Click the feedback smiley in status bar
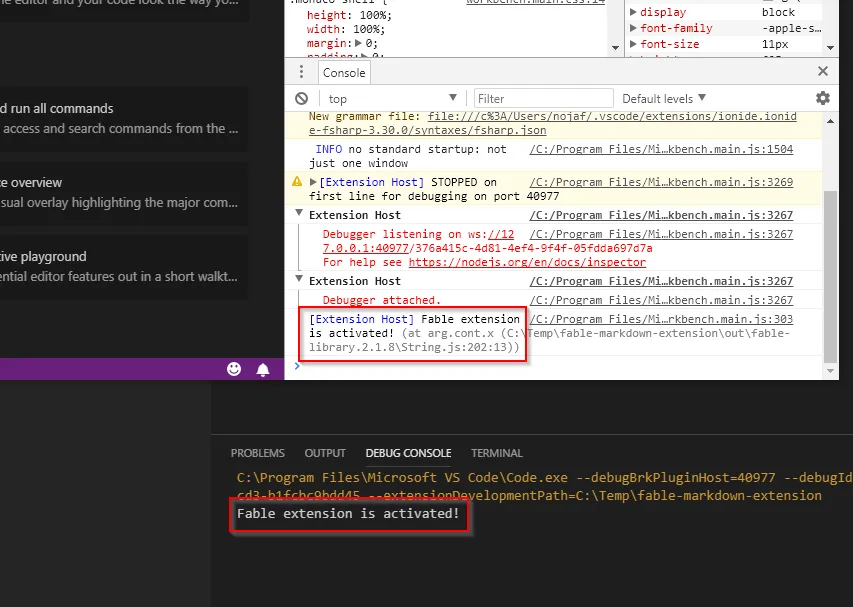 point(234,369)
